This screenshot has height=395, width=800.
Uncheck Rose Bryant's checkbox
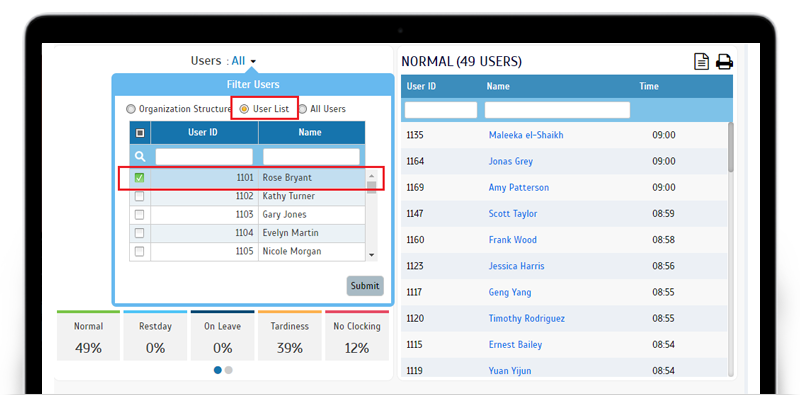tap(139, 178)
